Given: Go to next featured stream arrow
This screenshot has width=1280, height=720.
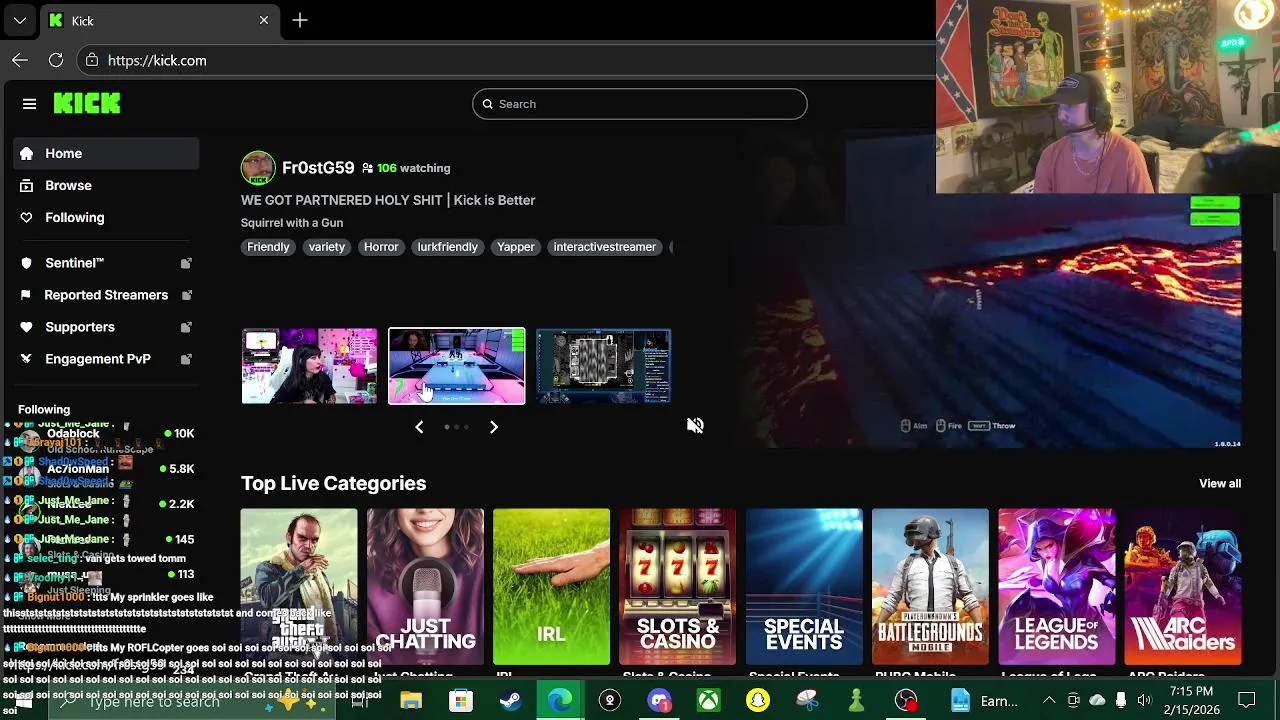Looking at the screenshot, I should click(x=493, y=427).
